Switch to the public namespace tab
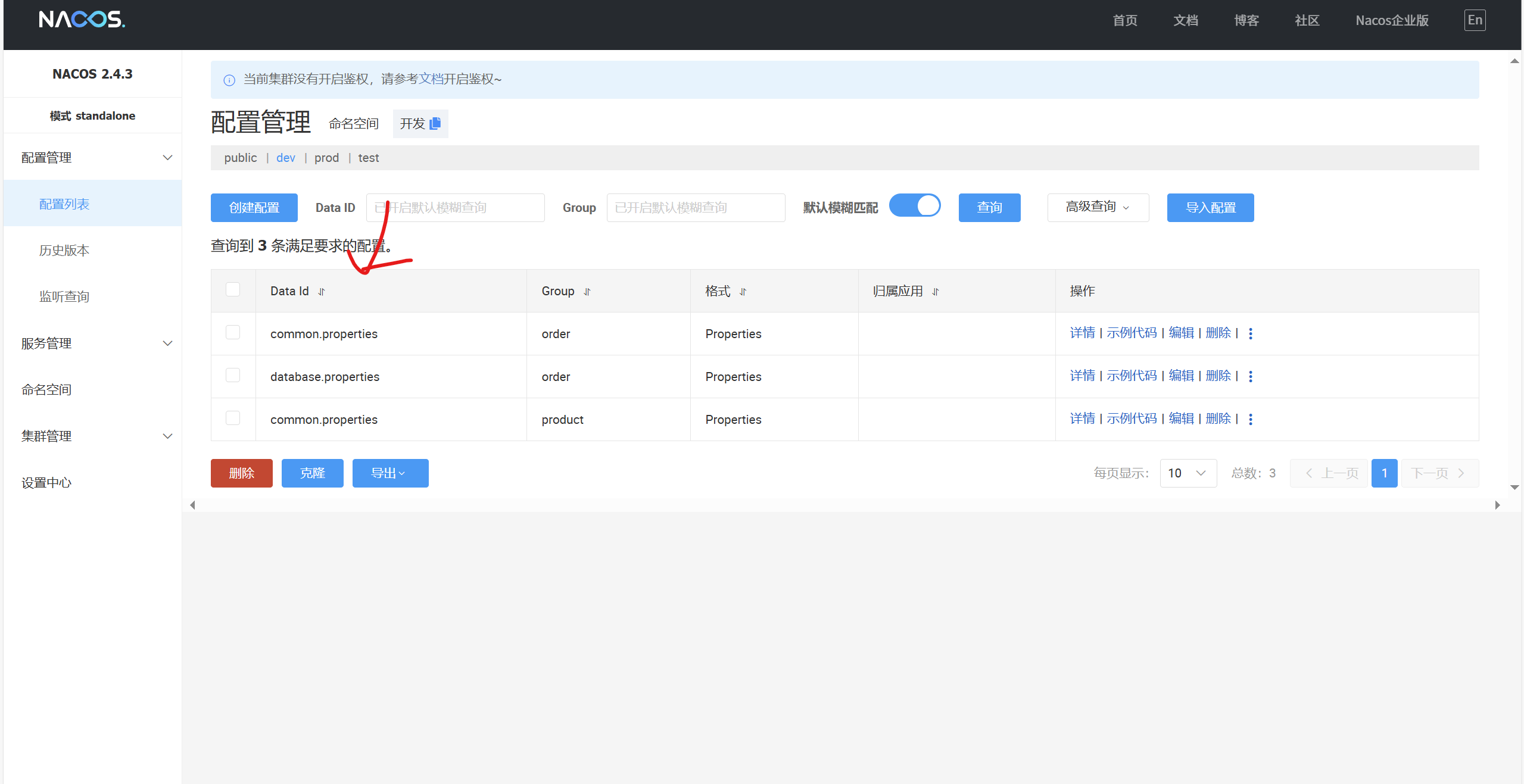This screenshot has height=784, width=1524. point(241,158)
